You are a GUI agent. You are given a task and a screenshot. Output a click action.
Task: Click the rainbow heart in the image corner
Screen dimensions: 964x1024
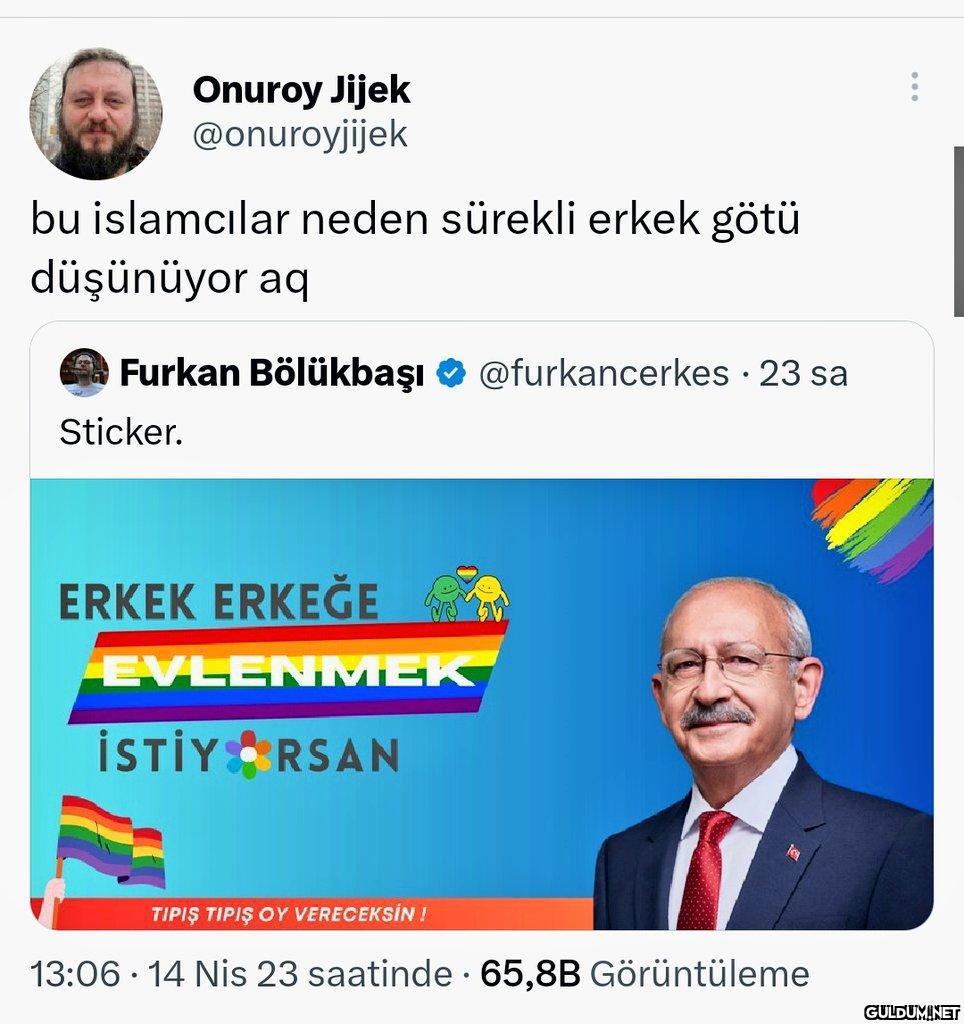click(873, 528)
